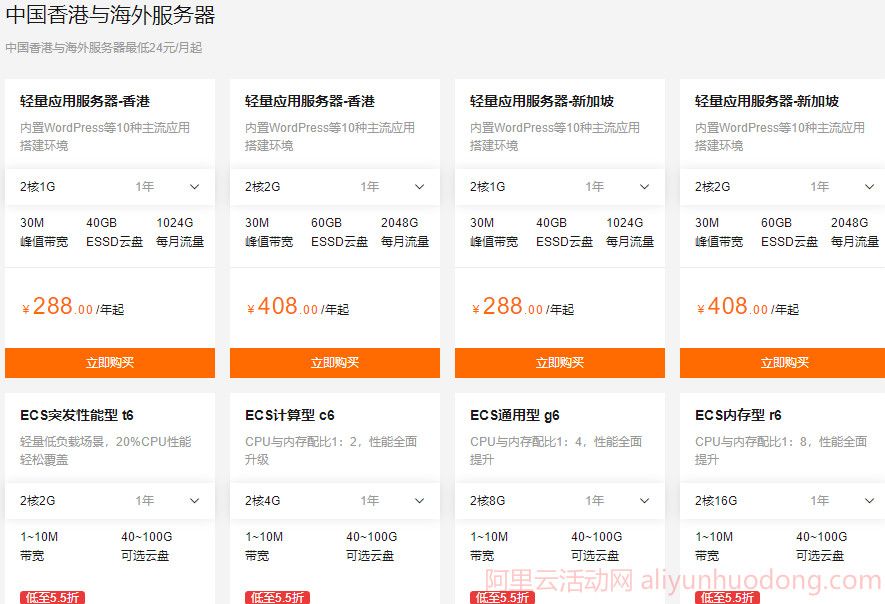Select the 轻量应用服务器-新加坡 title above 2核2G
Image resolution: width=885 pixels, height=604 pixels.
click(x=767, y=102)
